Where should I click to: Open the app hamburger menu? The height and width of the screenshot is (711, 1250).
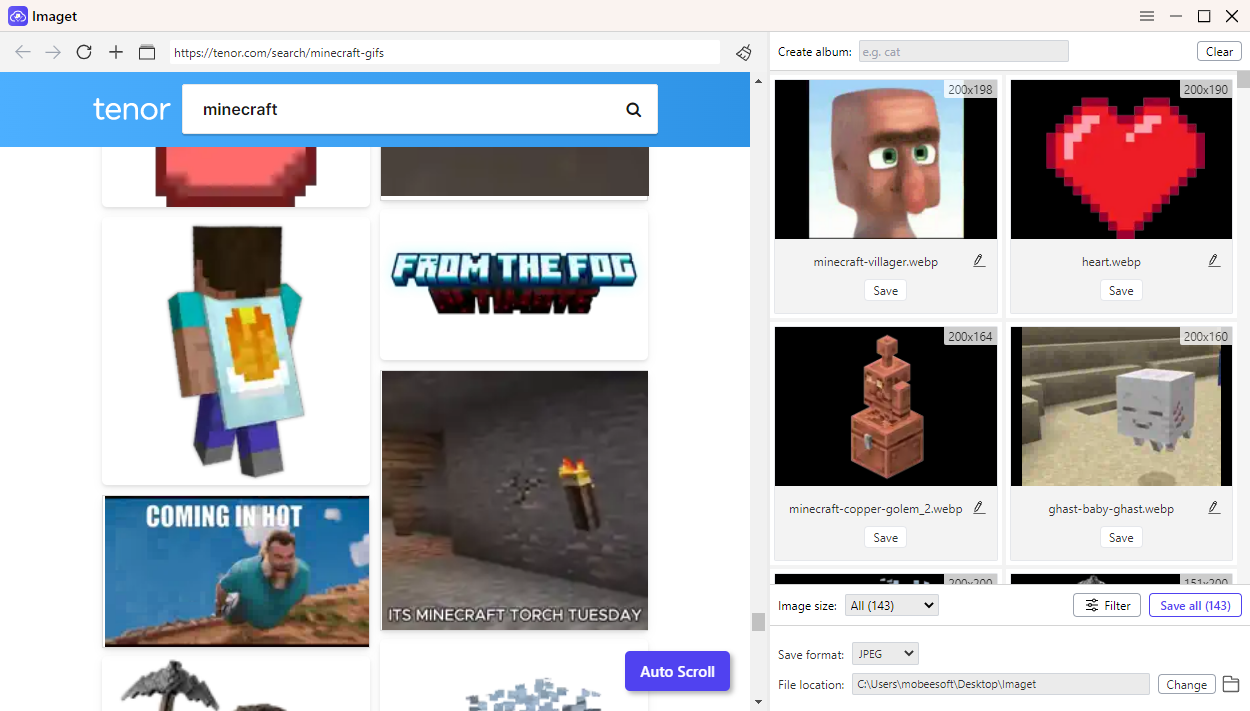tap(1146, 16)
